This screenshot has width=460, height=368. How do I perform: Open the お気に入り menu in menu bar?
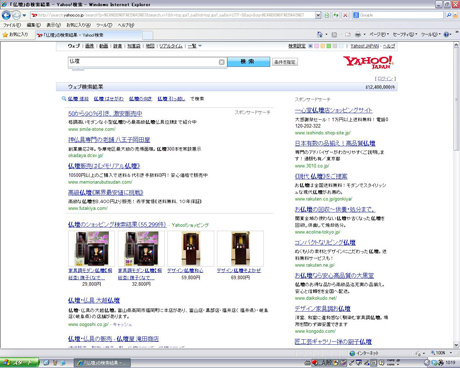point(78,25)
